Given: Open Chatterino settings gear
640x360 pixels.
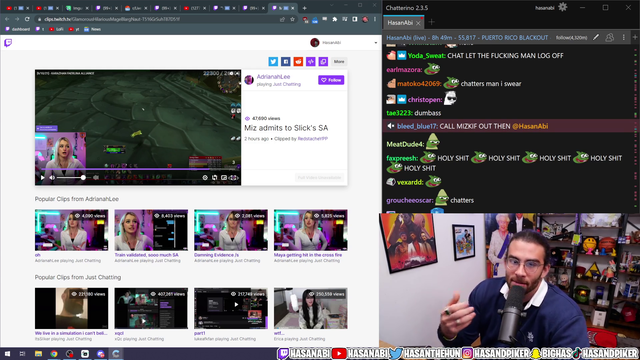Looking at the screenshot, I should coord(562,7).
